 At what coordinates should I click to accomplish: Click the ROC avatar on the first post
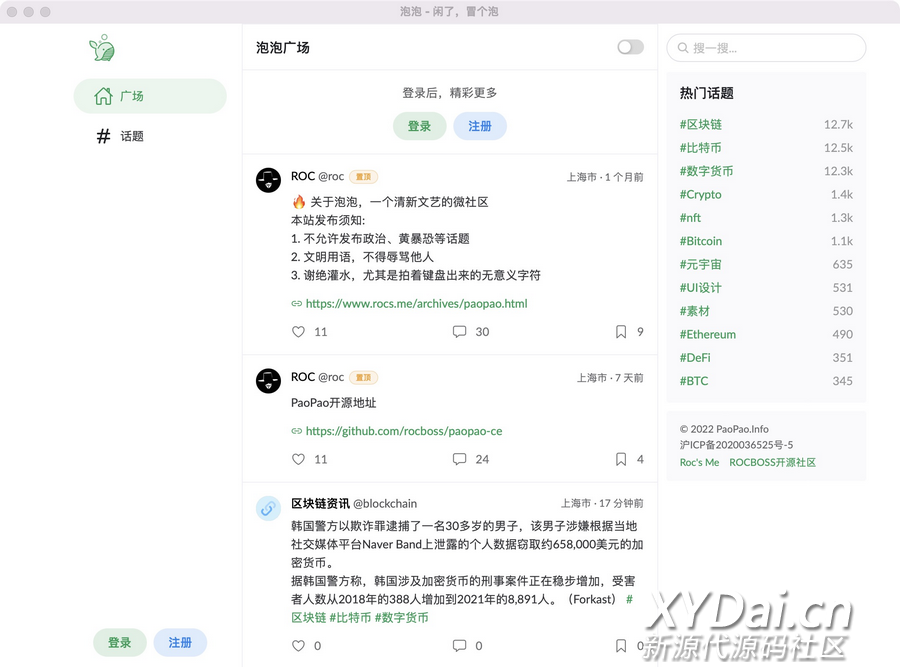[x=268, y=180]
